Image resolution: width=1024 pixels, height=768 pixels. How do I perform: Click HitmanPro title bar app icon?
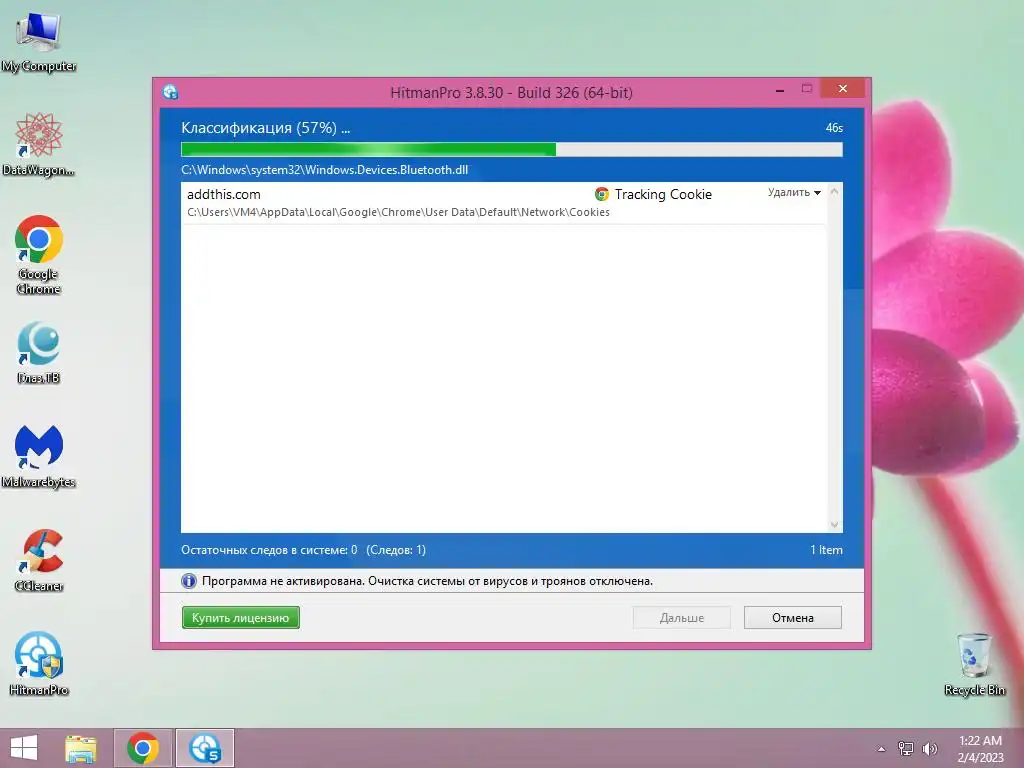pos(171,92)
